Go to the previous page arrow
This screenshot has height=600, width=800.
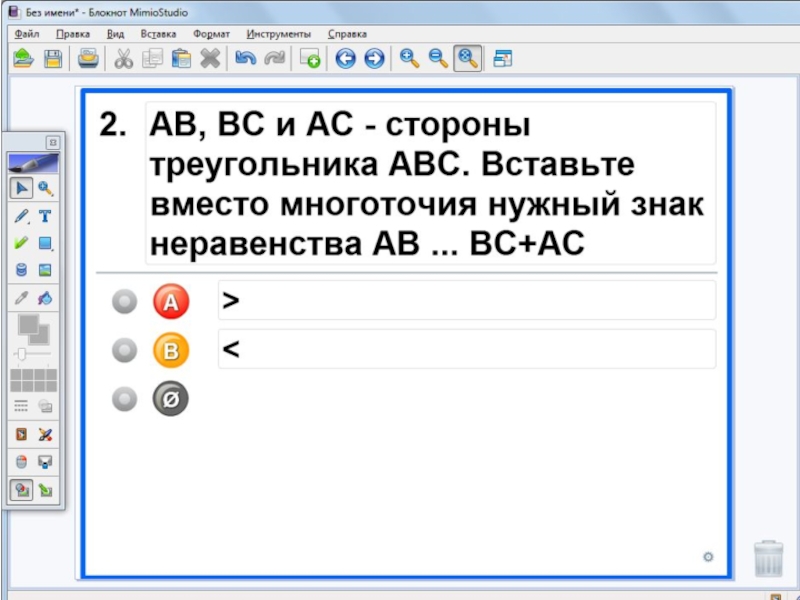346,59
